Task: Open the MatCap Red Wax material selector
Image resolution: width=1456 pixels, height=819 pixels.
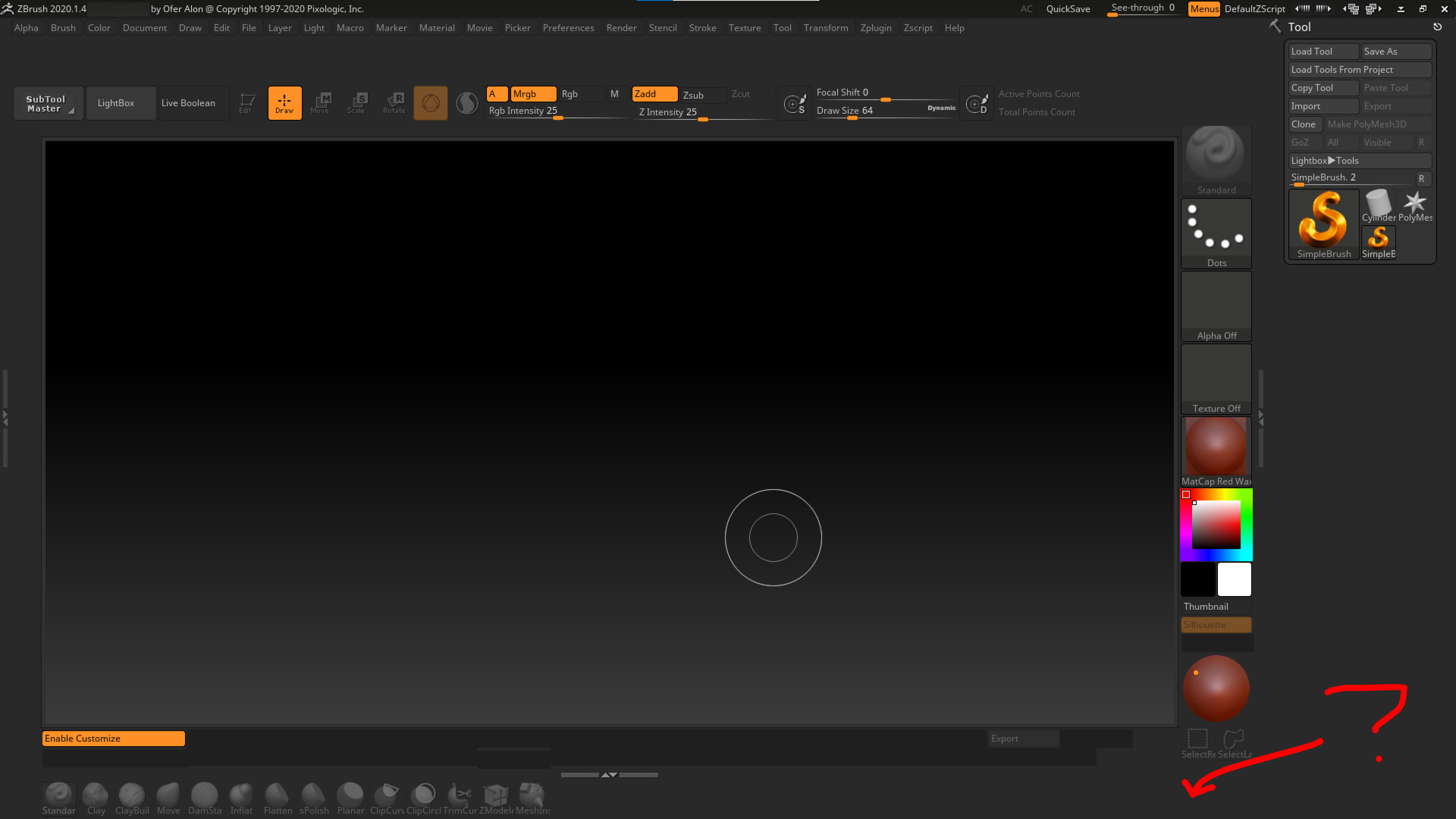Action: click(x=1216, y=452)
